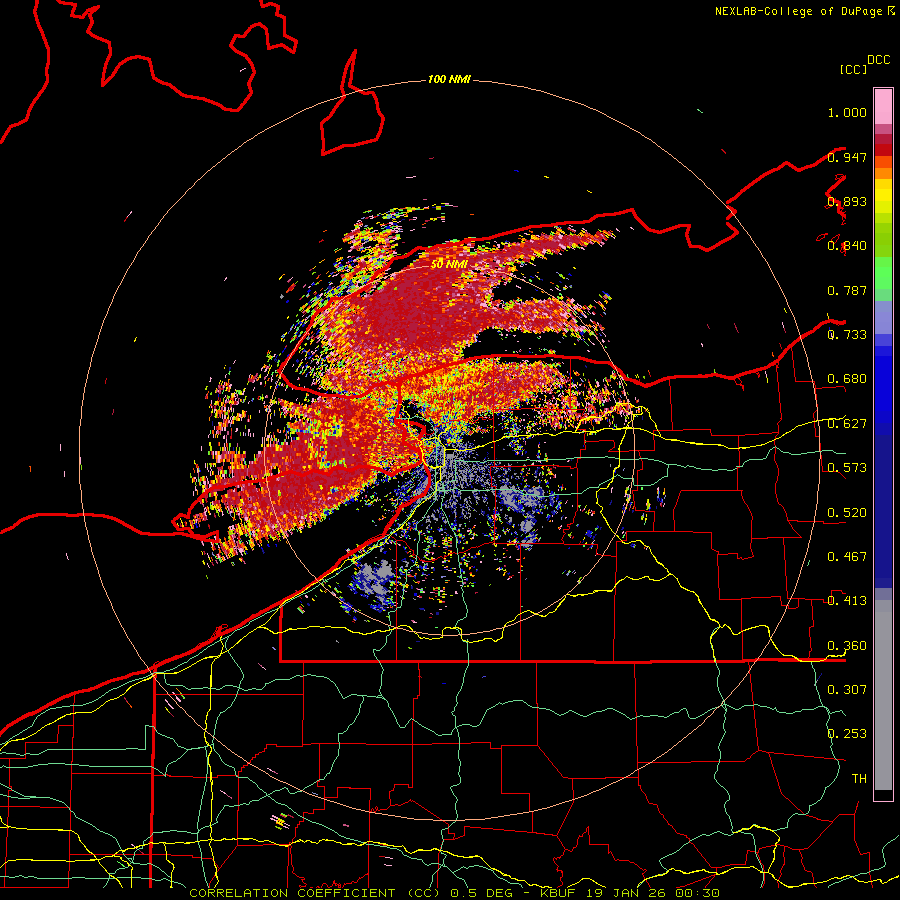Image resolution: width=900 pixels, height=900 pixels.
Task: Click the [CC] units label
Action: [x=853, y=69]
